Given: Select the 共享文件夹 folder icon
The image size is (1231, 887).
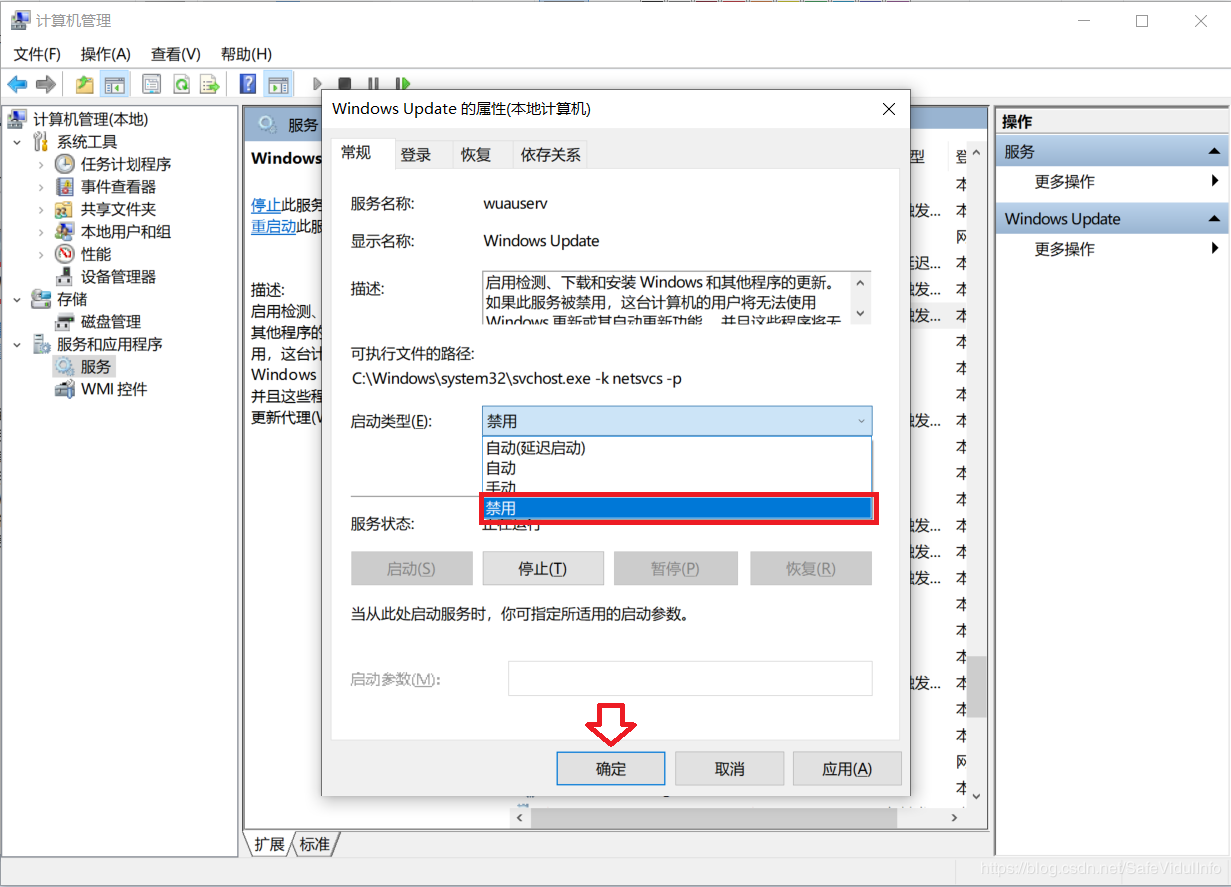Looking at the screenshot, I should (65, 209).
